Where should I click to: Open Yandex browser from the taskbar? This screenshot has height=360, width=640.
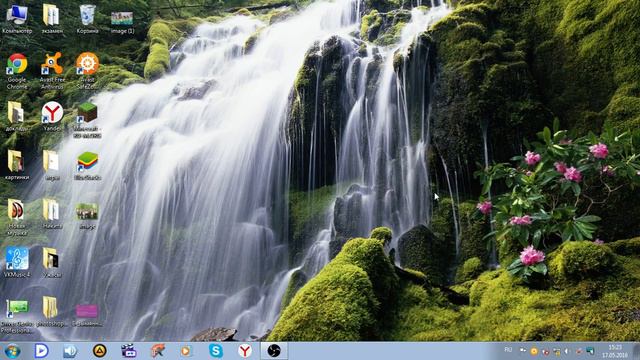click(x=245, y=351)
